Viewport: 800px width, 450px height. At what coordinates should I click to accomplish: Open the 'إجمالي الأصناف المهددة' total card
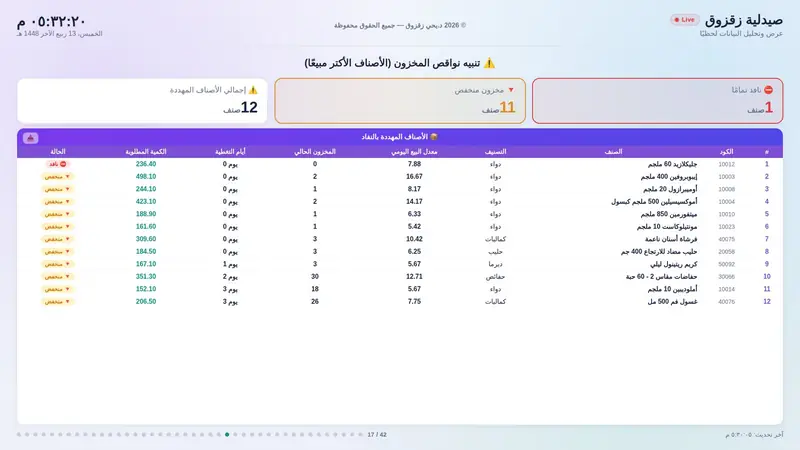pos(142,101)
